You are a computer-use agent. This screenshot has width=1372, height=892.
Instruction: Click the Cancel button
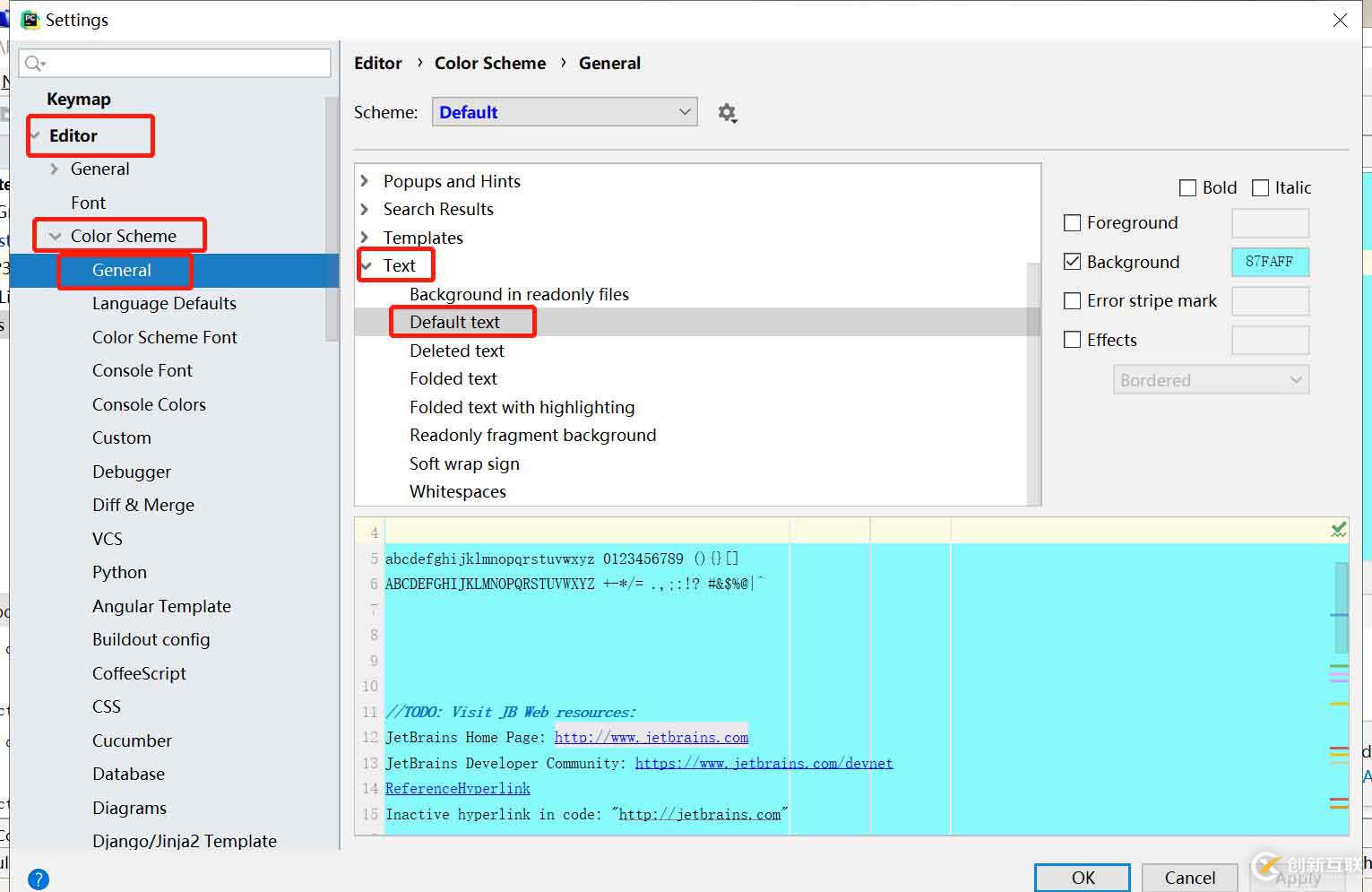pos(1189,877)
